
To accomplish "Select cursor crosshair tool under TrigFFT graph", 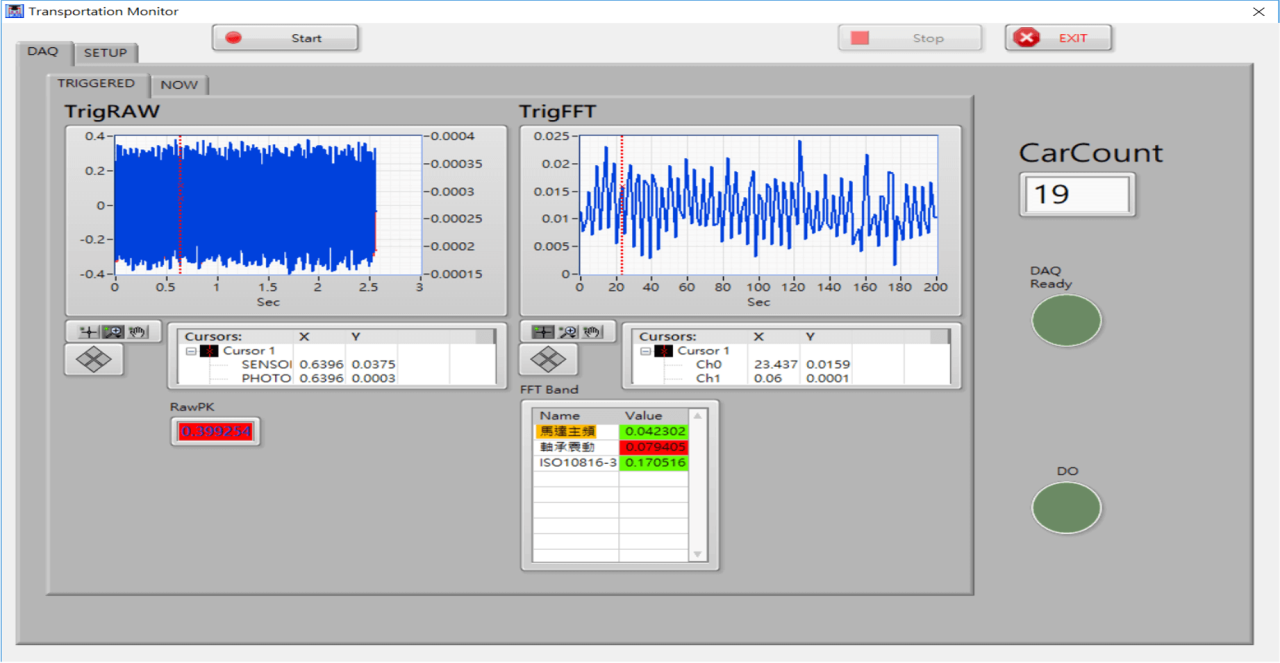I will click(543, 331).
